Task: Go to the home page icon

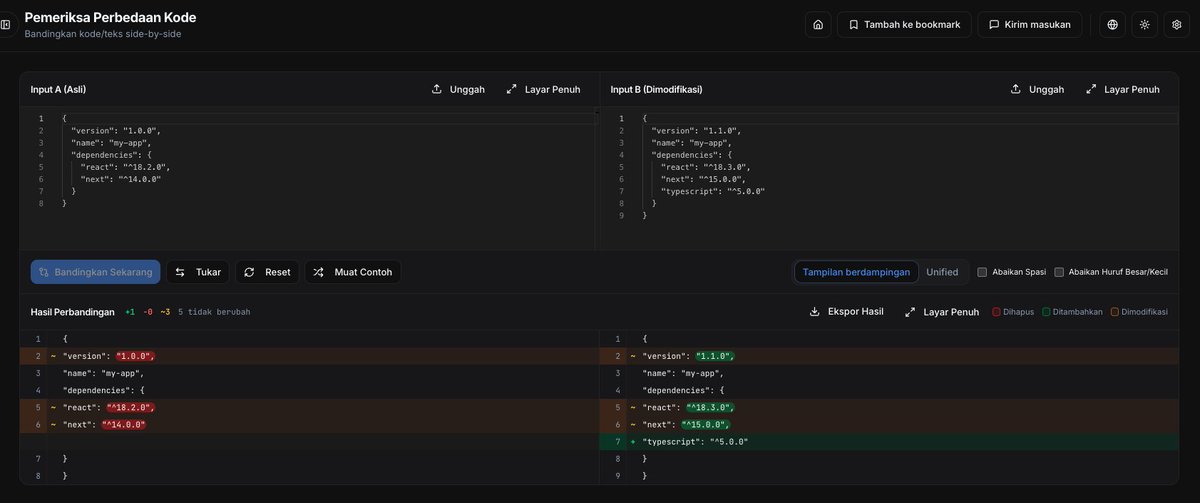Action: coord(818,25)
